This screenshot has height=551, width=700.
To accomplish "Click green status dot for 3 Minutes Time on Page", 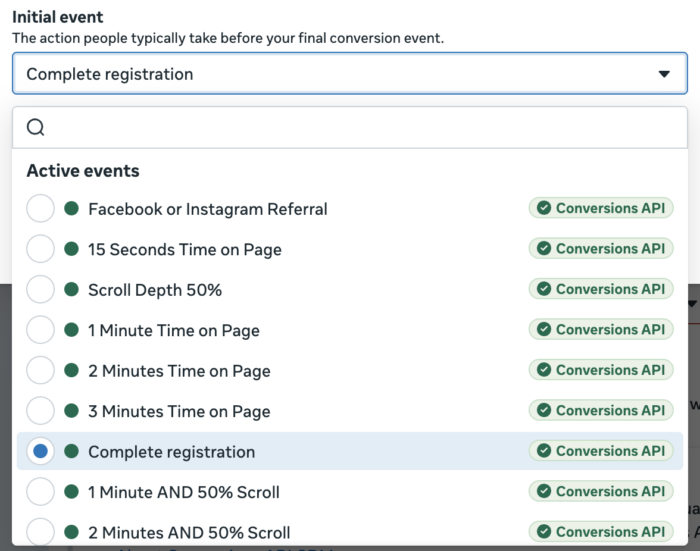I will pyautogui.click(x=71, y=410).
